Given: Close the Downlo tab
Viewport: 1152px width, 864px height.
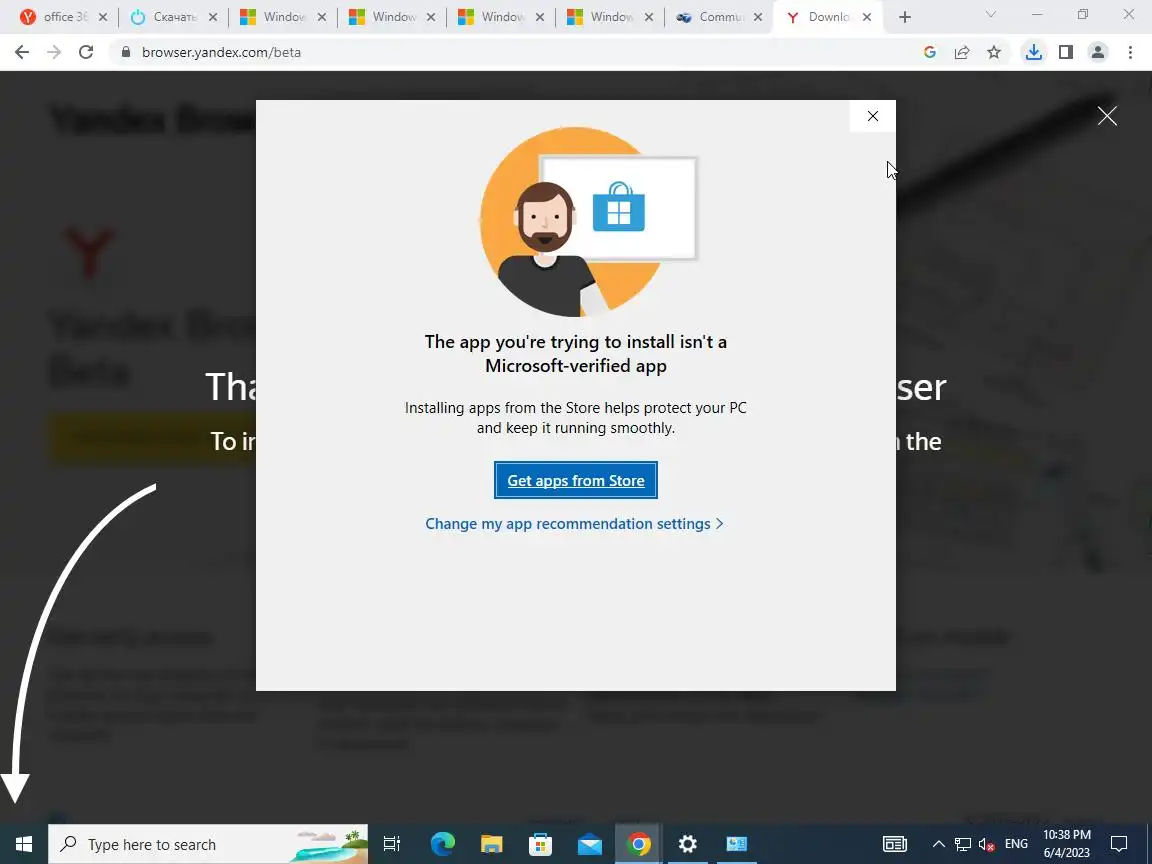Looking at the screenshot, I should [867, 17].
